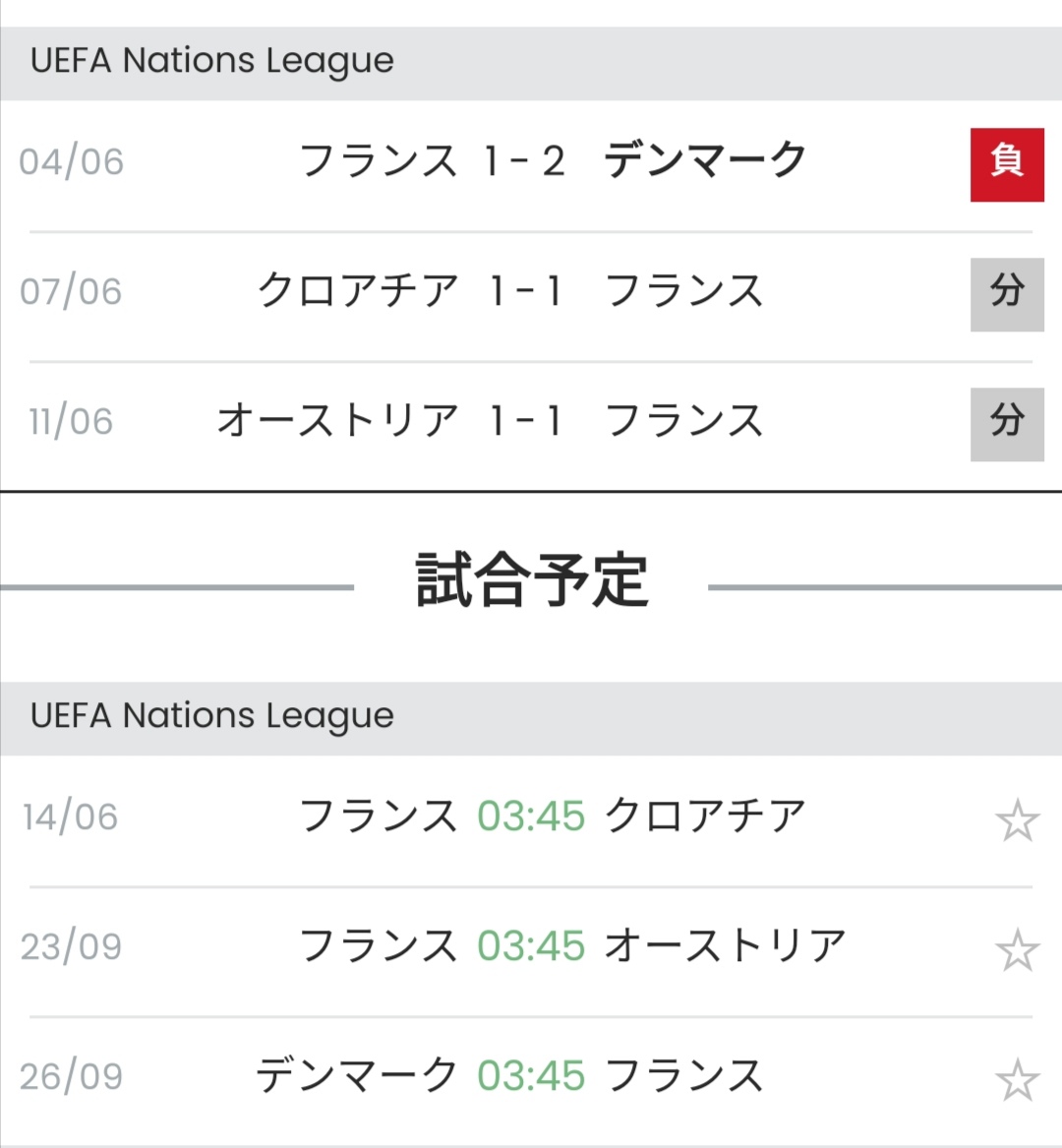Click the 03:45 kickoff time on 26/09
This screenshot has width=1062, height=1148.
pyautogui.click(x=531, y=1076)
